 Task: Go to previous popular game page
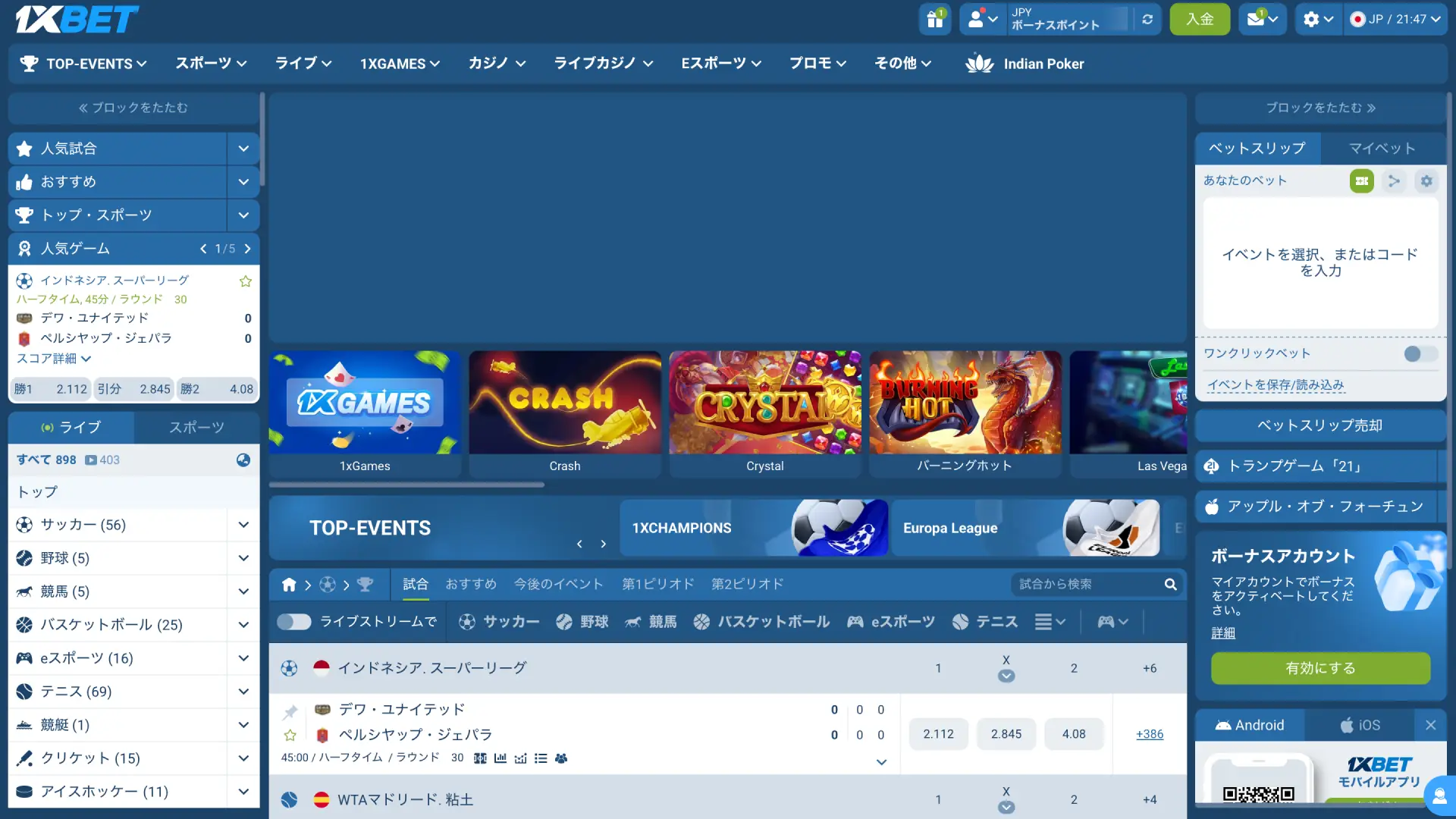203,249
